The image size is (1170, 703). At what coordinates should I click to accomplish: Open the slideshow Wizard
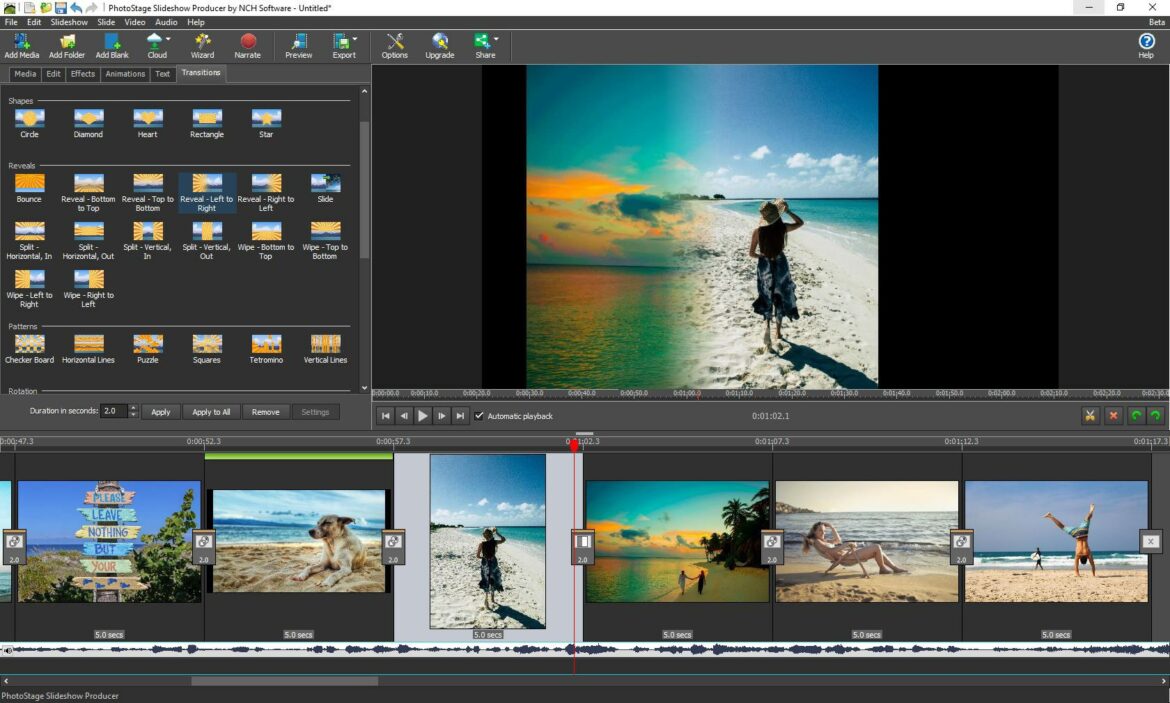tap(202, 45)
